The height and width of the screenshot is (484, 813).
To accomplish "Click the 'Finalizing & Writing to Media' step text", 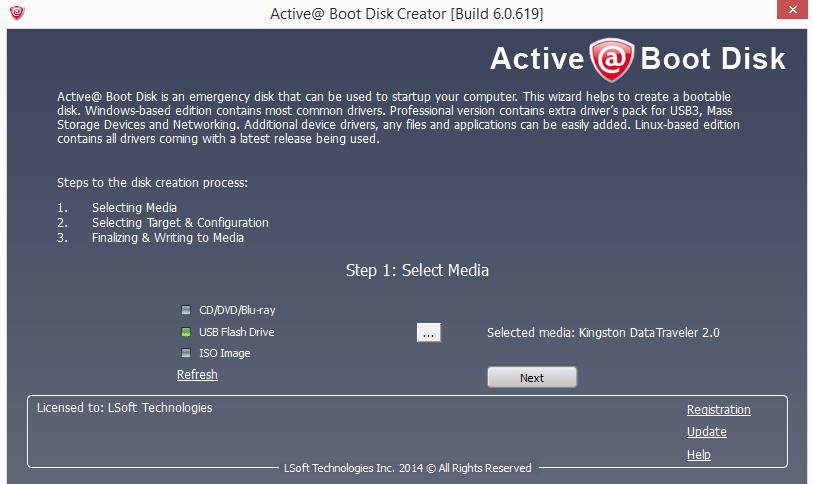I will coord(168,238).
